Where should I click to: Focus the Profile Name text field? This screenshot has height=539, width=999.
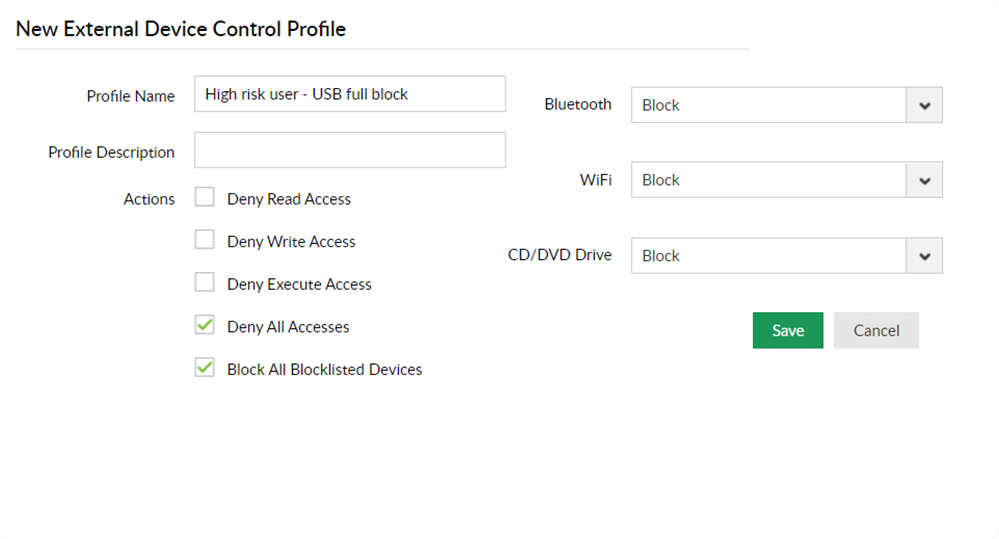(349, 95)
